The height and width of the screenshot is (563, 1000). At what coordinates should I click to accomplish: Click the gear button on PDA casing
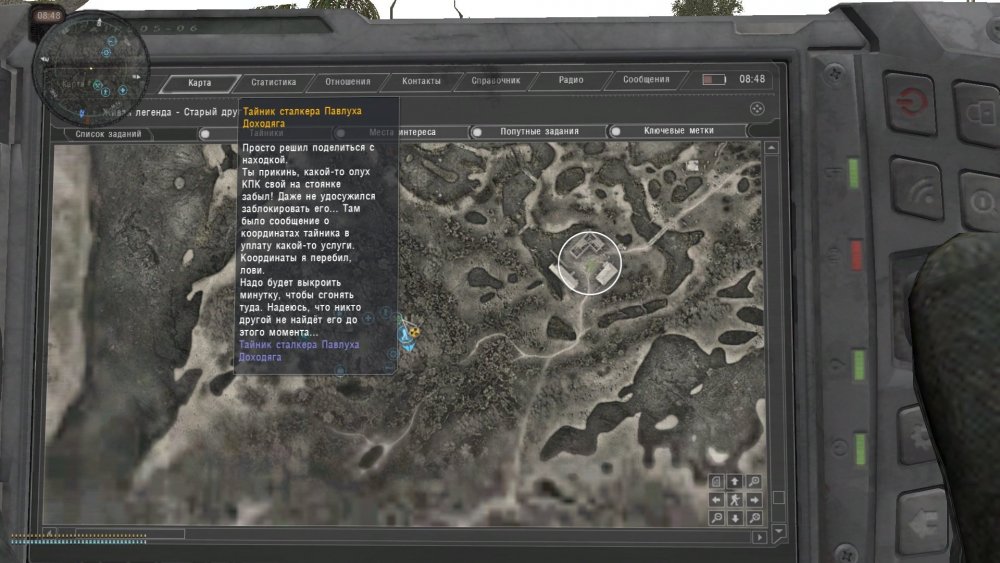point(918,435)
